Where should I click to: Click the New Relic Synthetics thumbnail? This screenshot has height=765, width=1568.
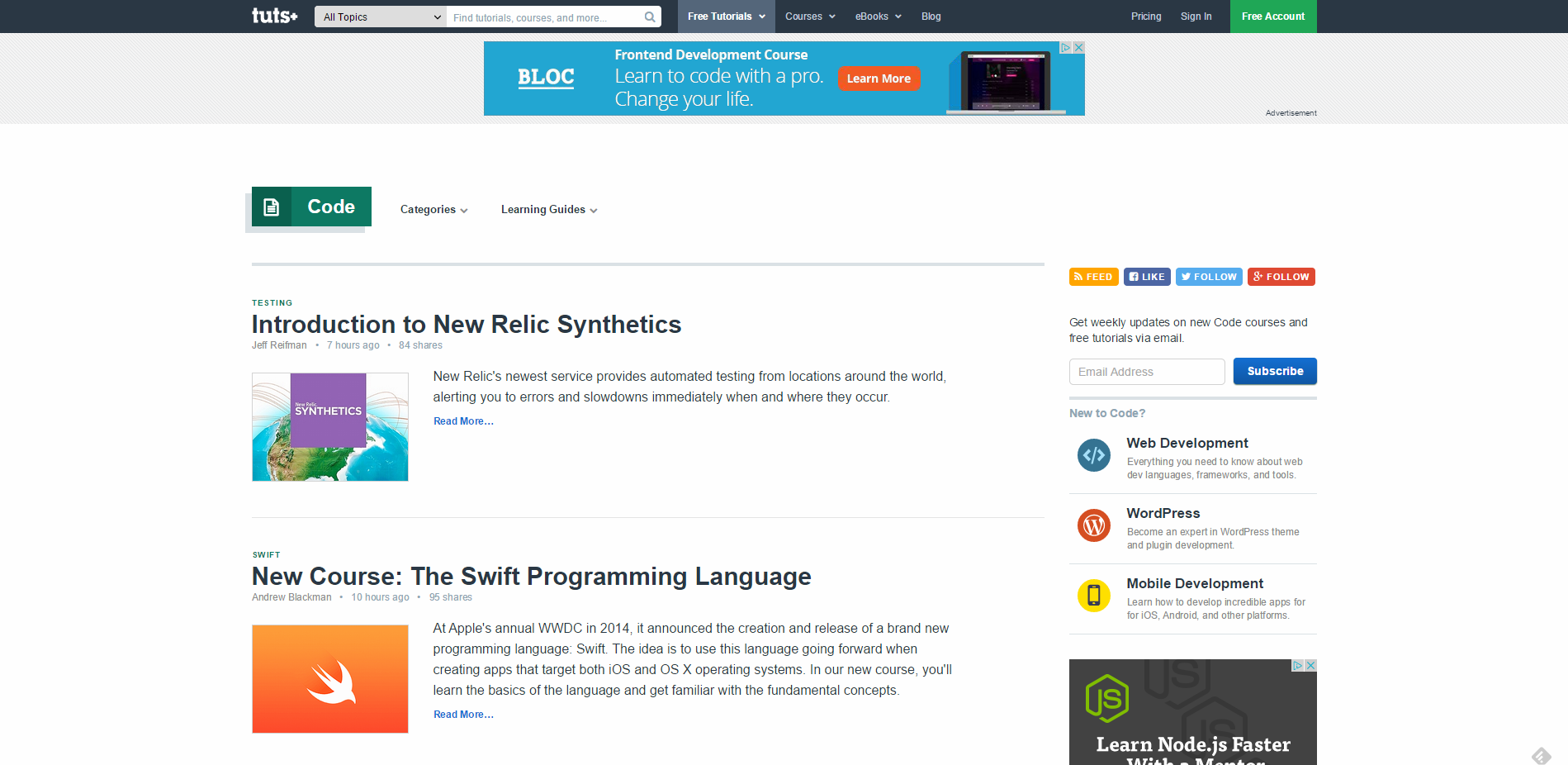click(330, 427)
